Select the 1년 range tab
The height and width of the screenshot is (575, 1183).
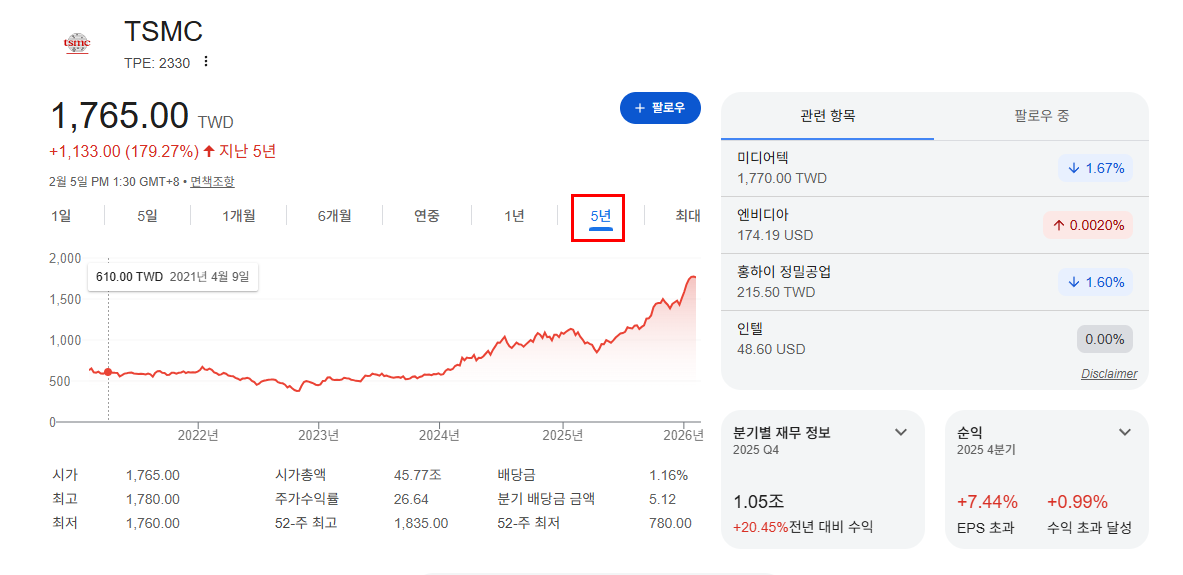(x=515, y=216)
